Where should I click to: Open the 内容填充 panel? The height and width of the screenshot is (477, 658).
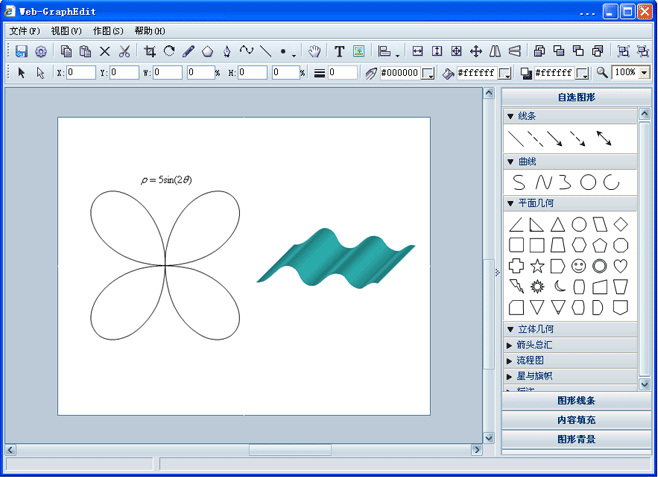pyautogui.click(x=576, y=420)
